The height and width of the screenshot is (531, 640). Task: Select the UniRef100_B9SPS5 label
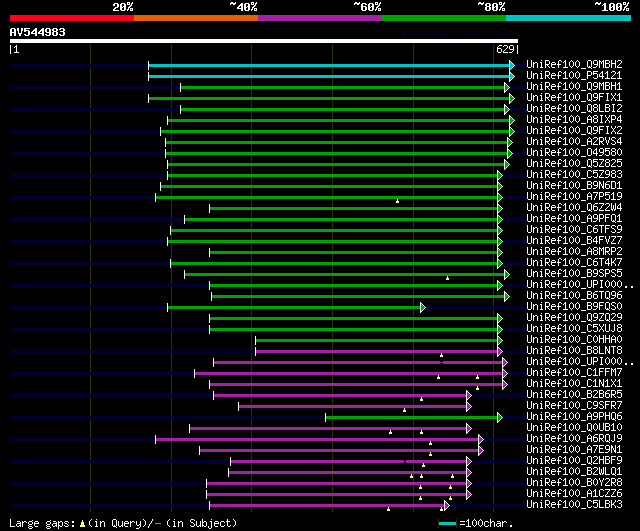[x=574, y=273]
